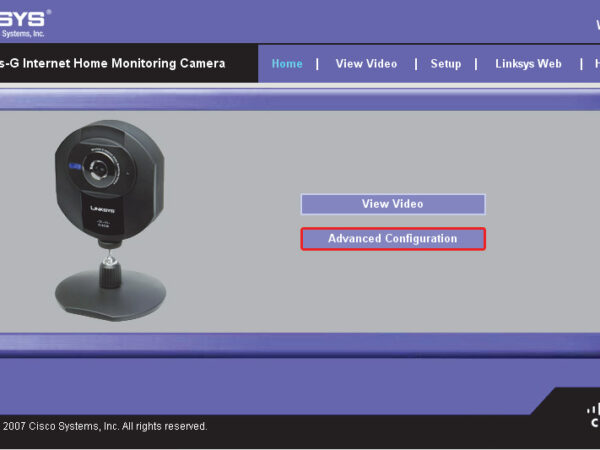
Task: Click the "Systems, Inc." text under the header logo
Action: [22, 33]
